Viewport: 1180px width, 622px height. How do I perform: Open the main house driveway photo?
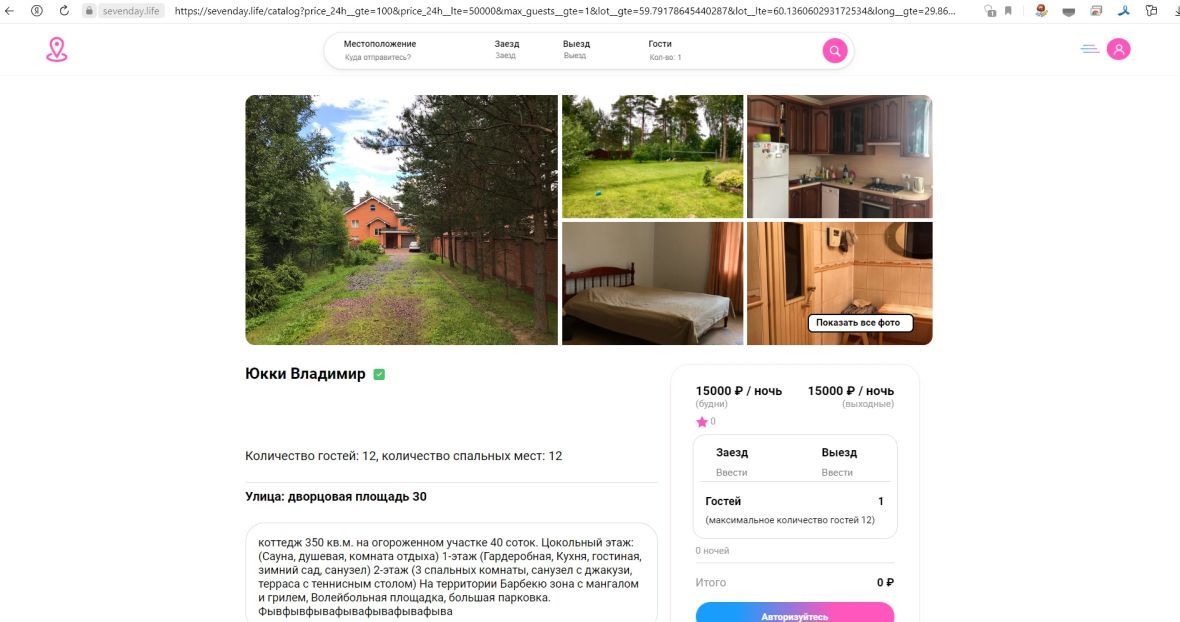click(401, 220)
